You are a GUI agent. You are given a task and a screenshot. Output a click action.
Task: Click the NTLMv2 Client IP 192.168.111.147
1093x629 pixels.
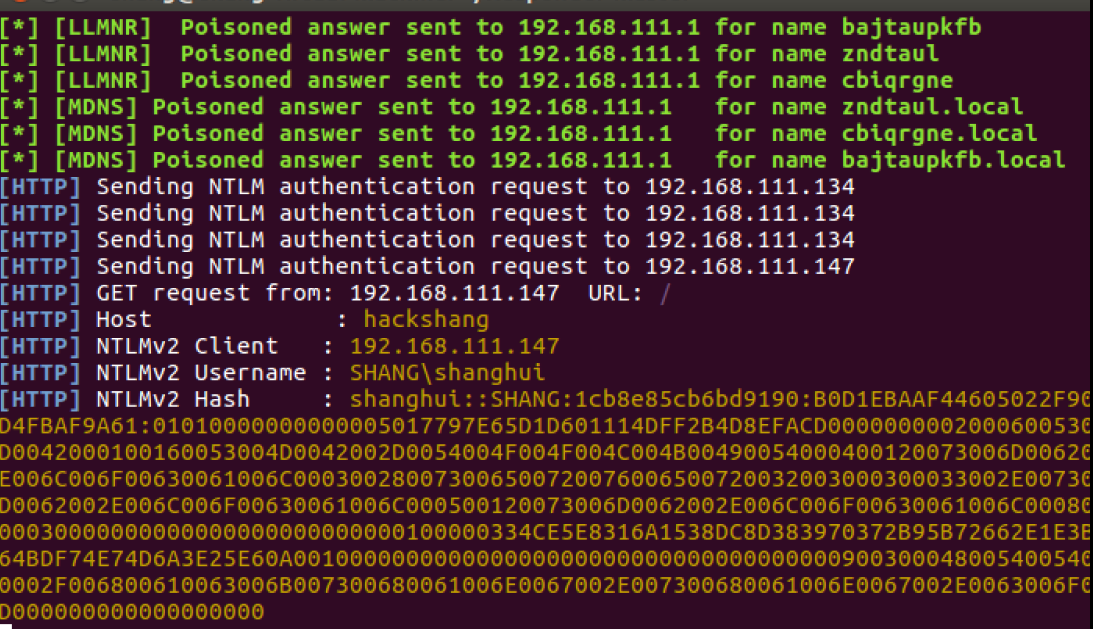[454, 347]
